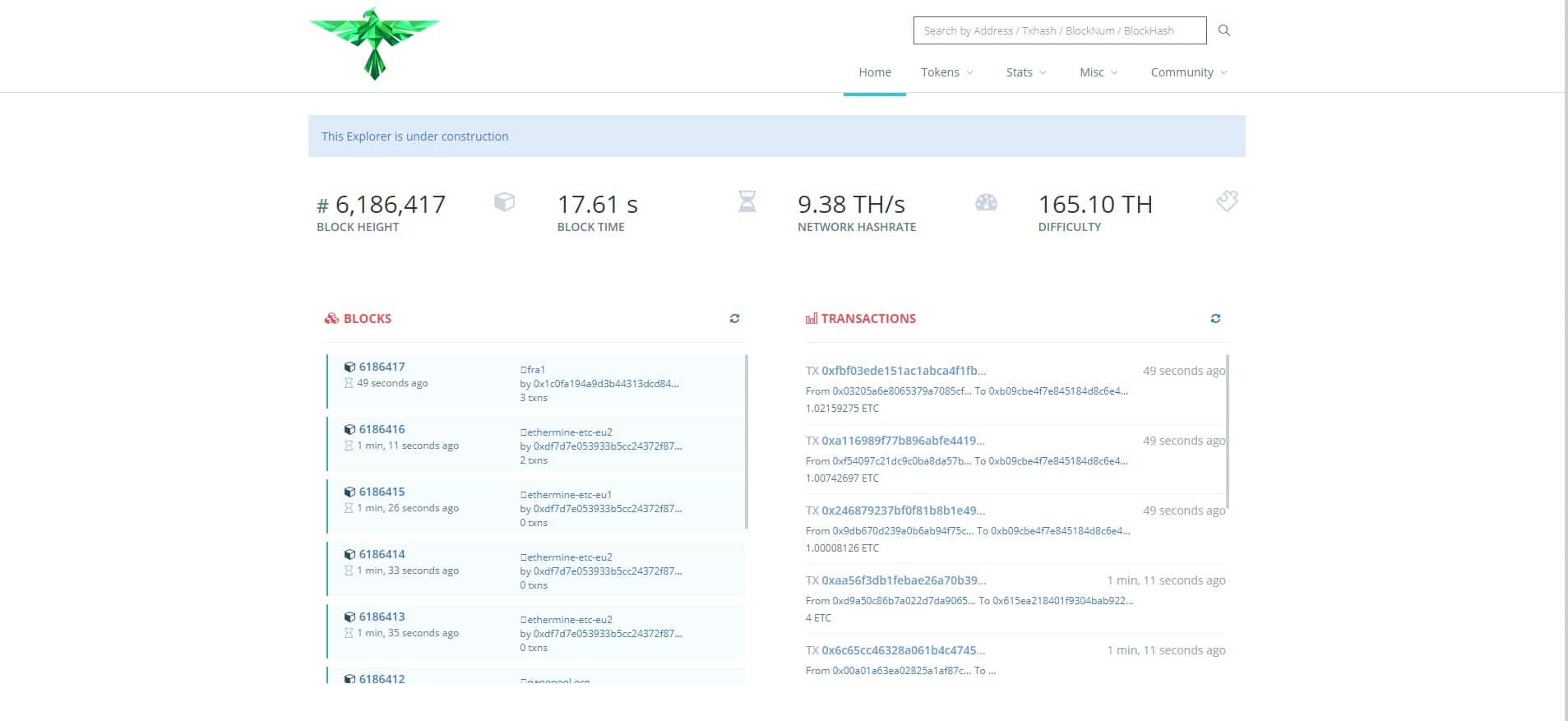Open miner address of block 6186416

(608, 446)
